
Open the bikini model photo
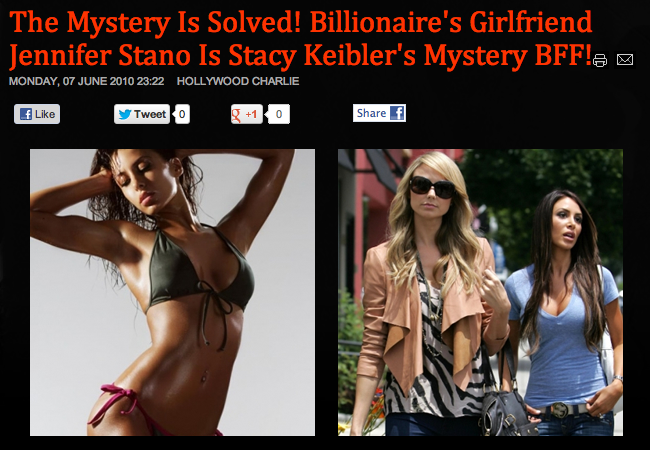172,292
